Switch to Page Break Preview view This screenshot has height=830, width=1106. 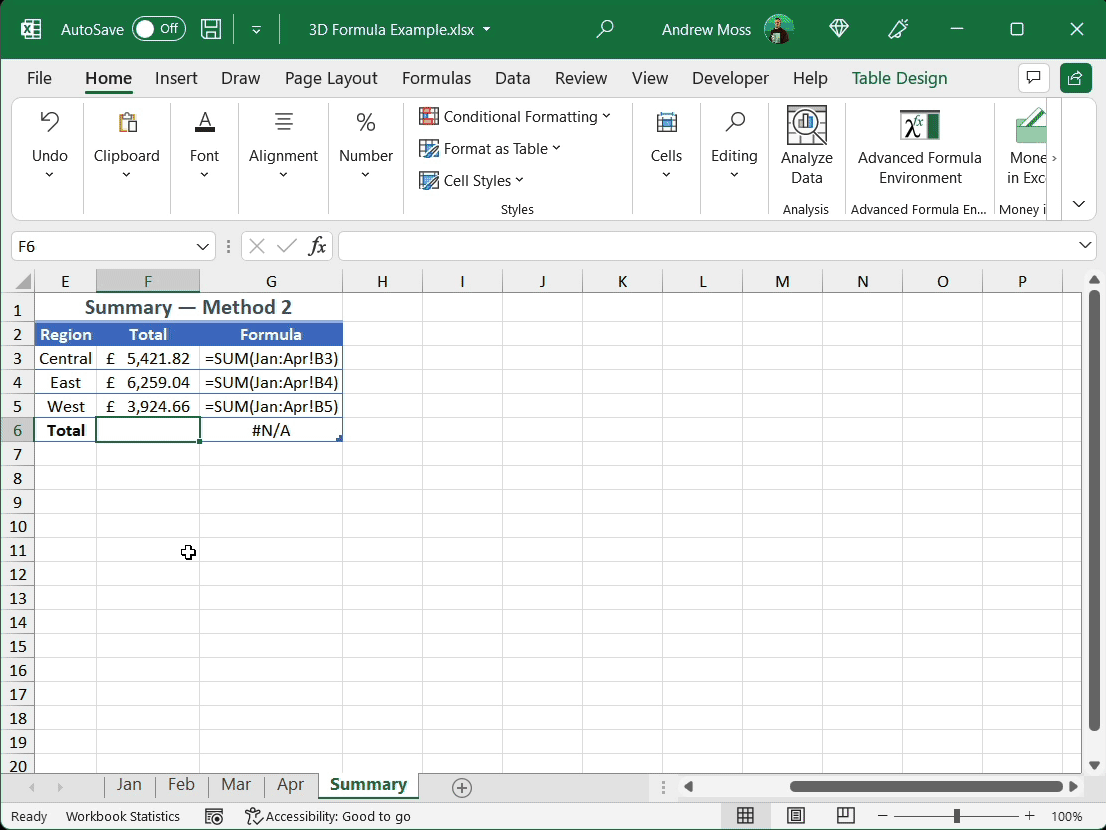click(x=845, y=816)
